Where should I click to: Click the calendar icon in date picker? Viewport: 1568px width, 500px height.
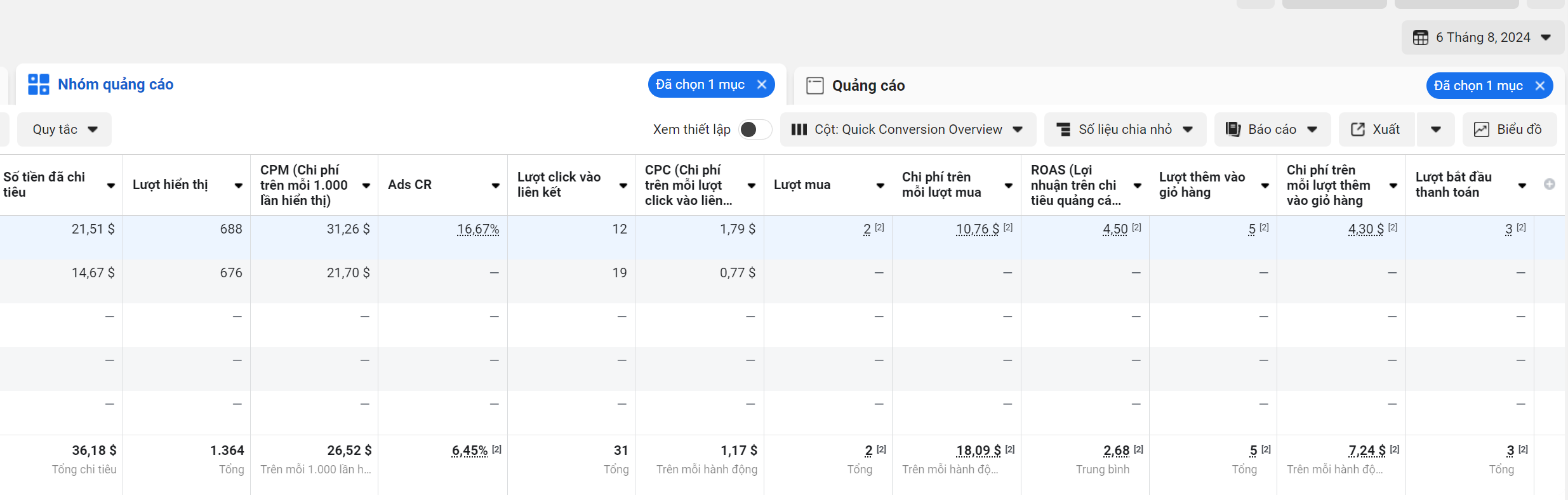click(1420, 37)
